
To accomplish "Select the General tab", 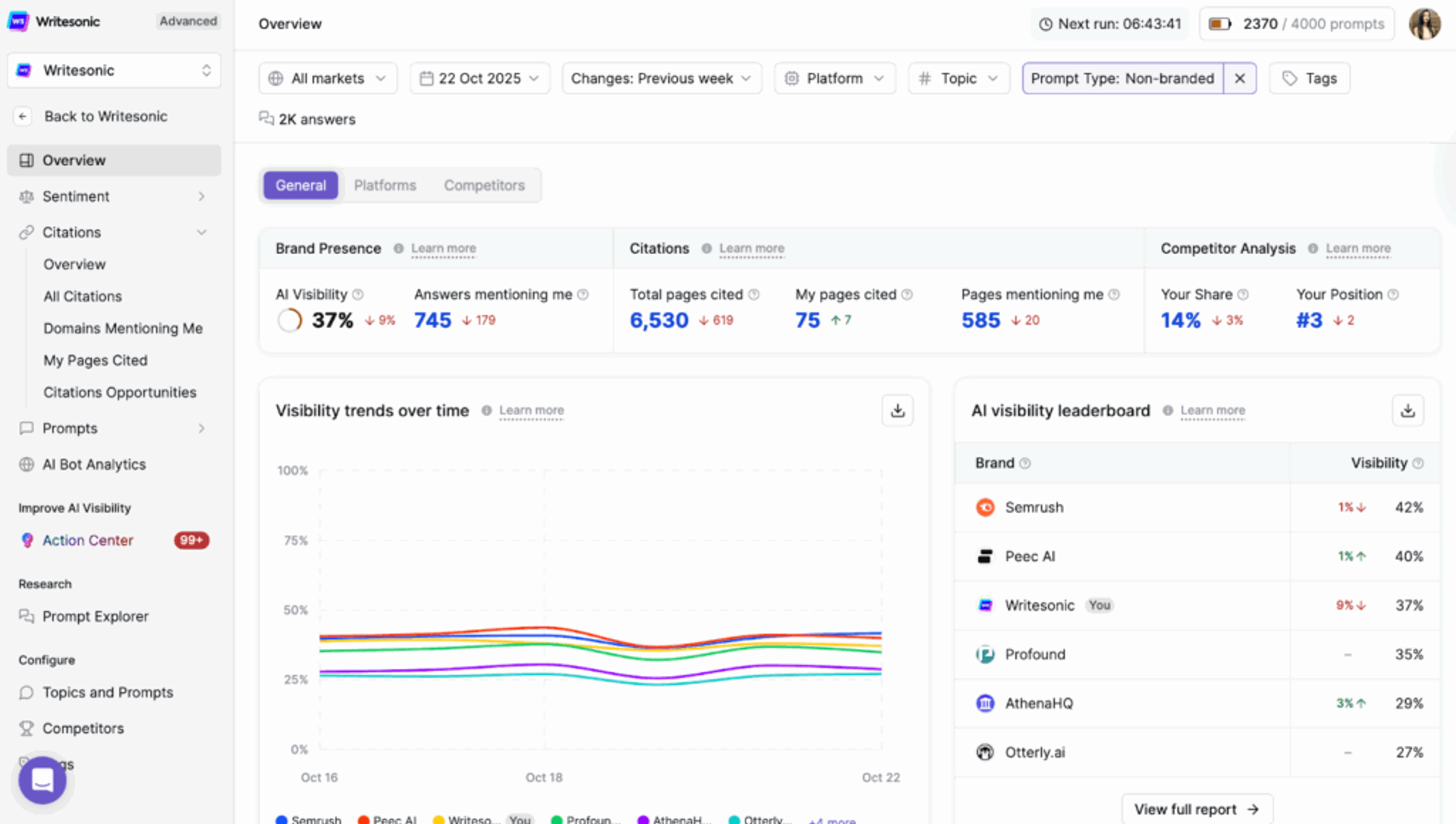I will coord(301,185).
